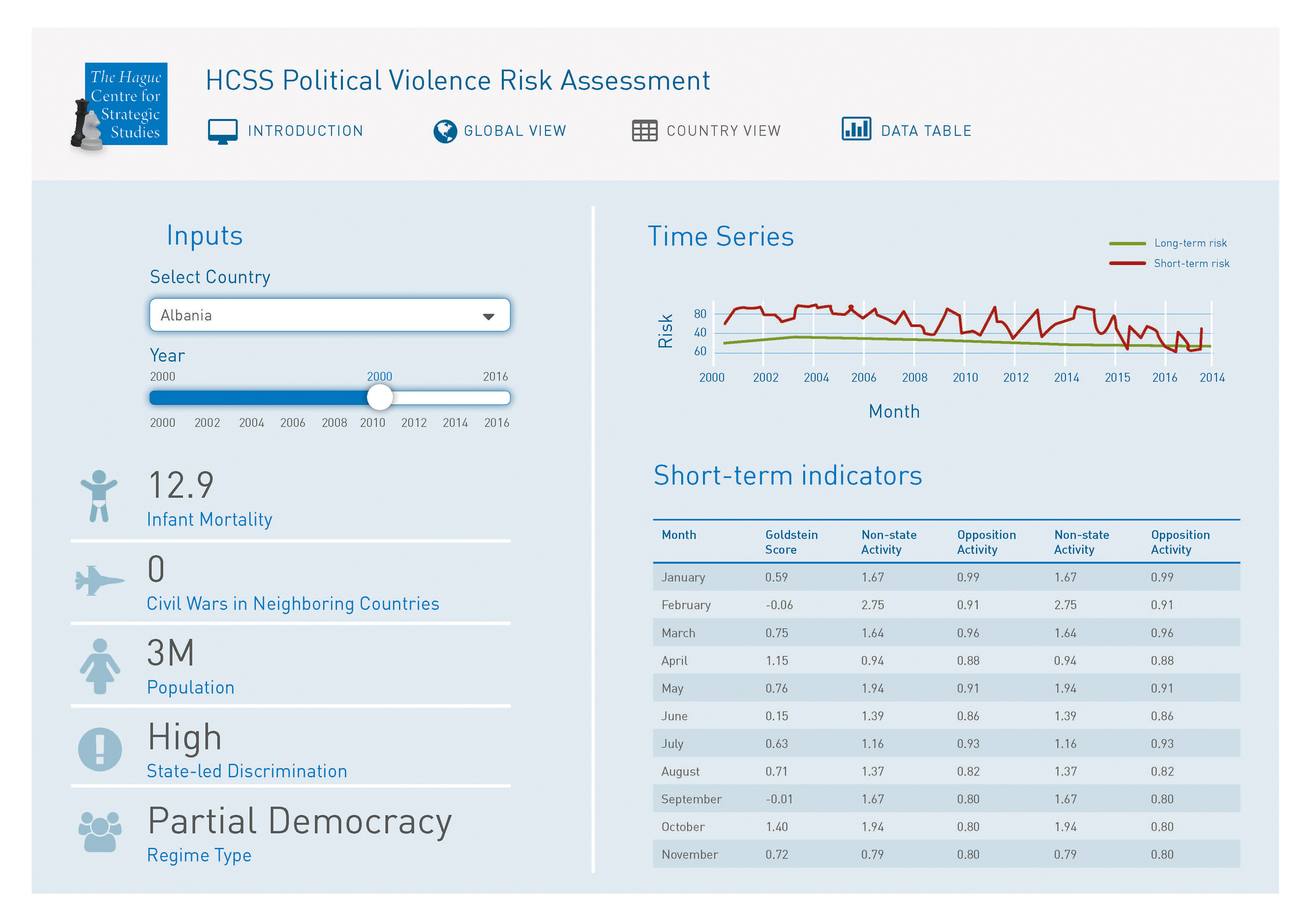This screenshot has height=924, width=1307.
Task: Click the State-led Discrimination exclamation icon
Action: coord(100,749)
